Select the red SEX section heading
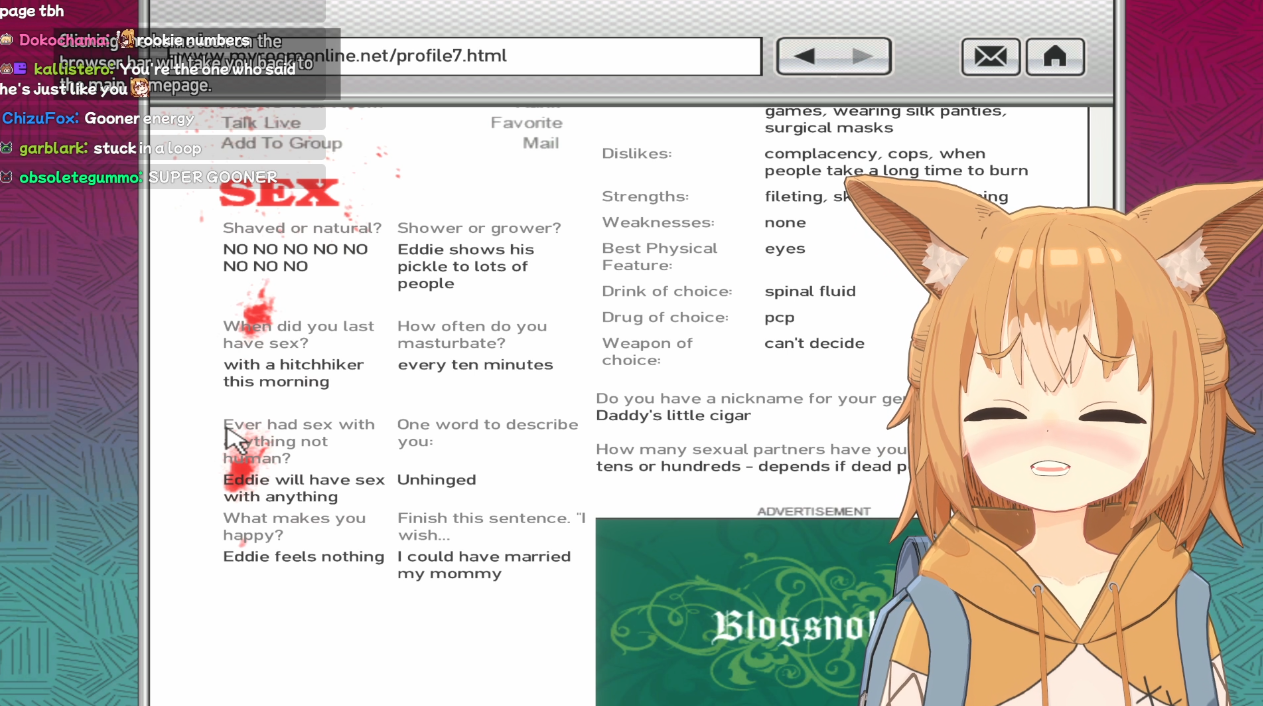1263x706 pixels. click(x=280, y=193)
